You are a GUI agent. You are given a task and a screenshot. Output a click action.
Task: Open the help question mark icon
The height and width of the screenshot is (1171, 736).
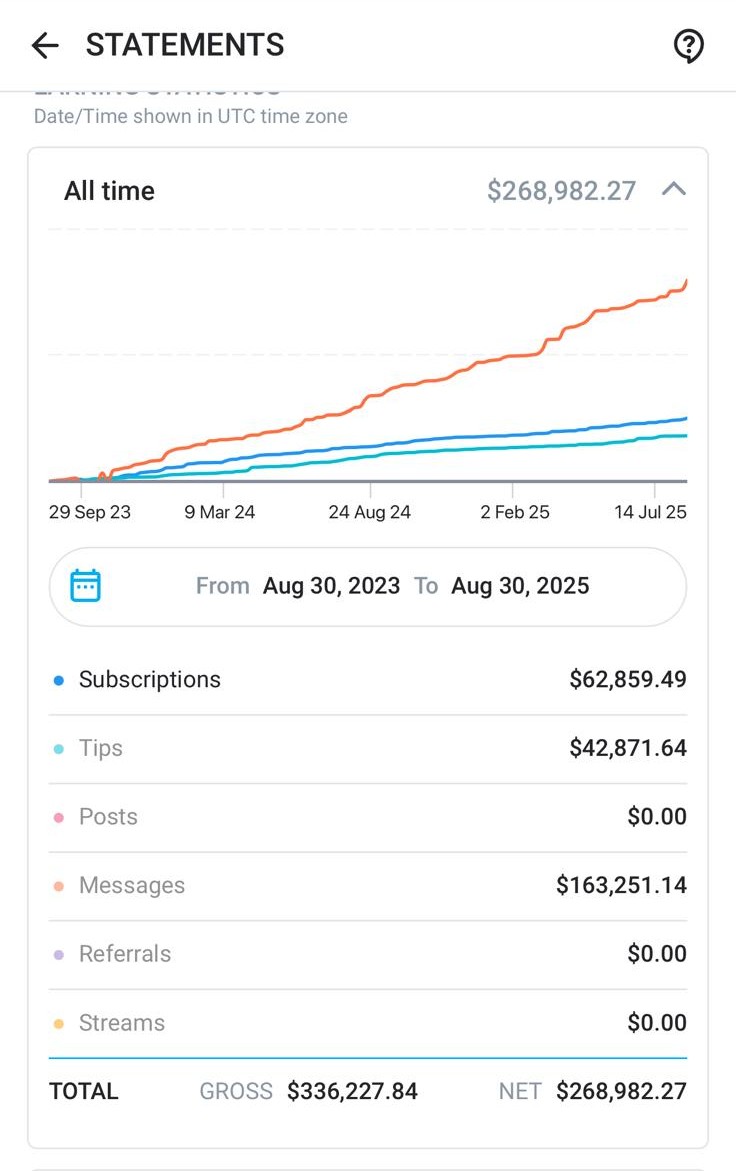pyautogui.click(x=687, y=46)
